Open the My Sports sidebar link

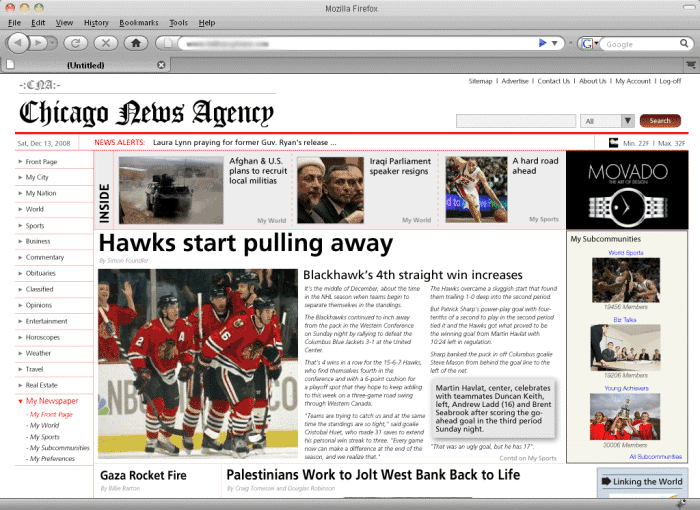[44, 437]
